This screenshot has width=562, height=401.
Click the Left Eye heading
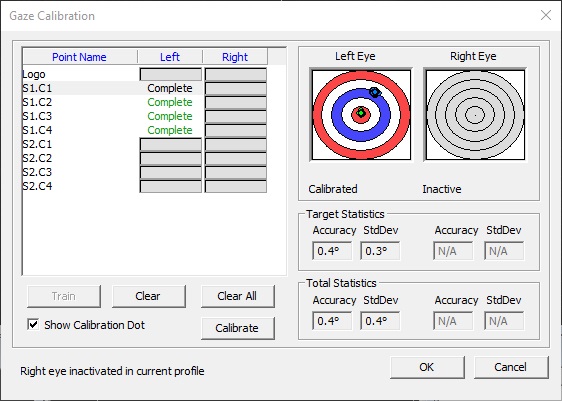point(355,56)
